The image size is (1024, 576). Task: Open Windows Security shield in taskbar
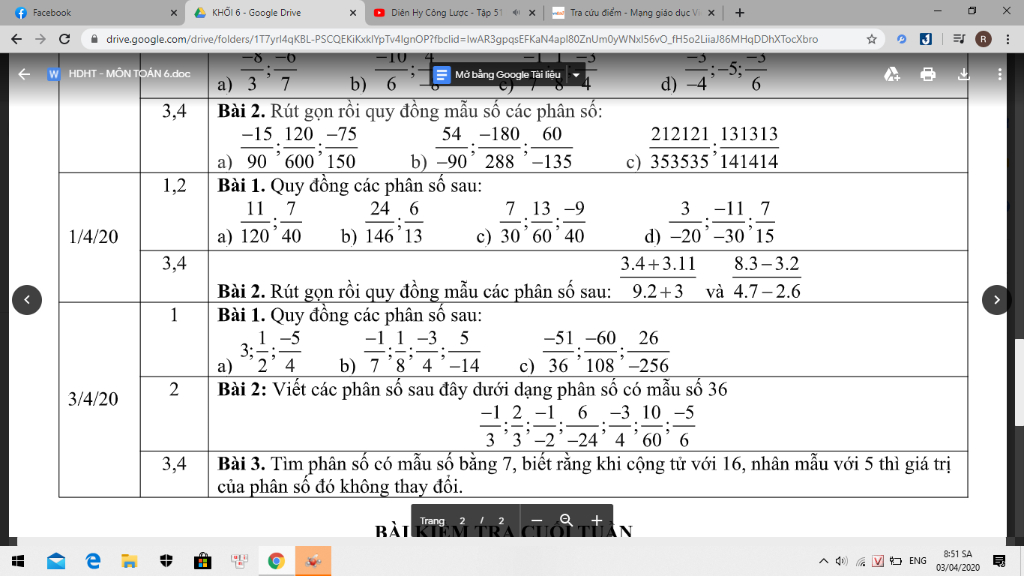(x=166, y=561)
